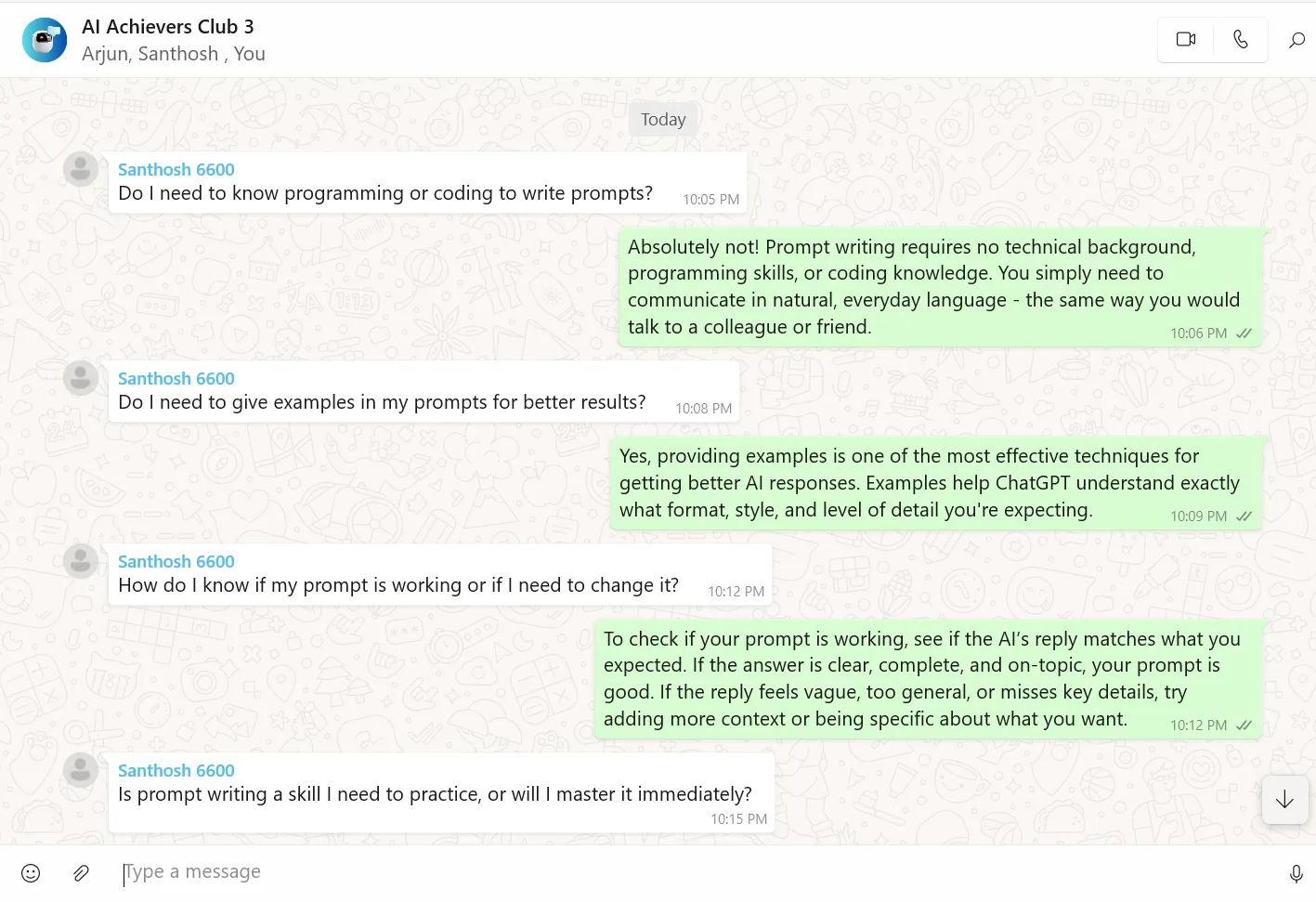This screenshot has width=1316, height=902.
Task: Open search in this chat
Action: [x=1297, y=39]
